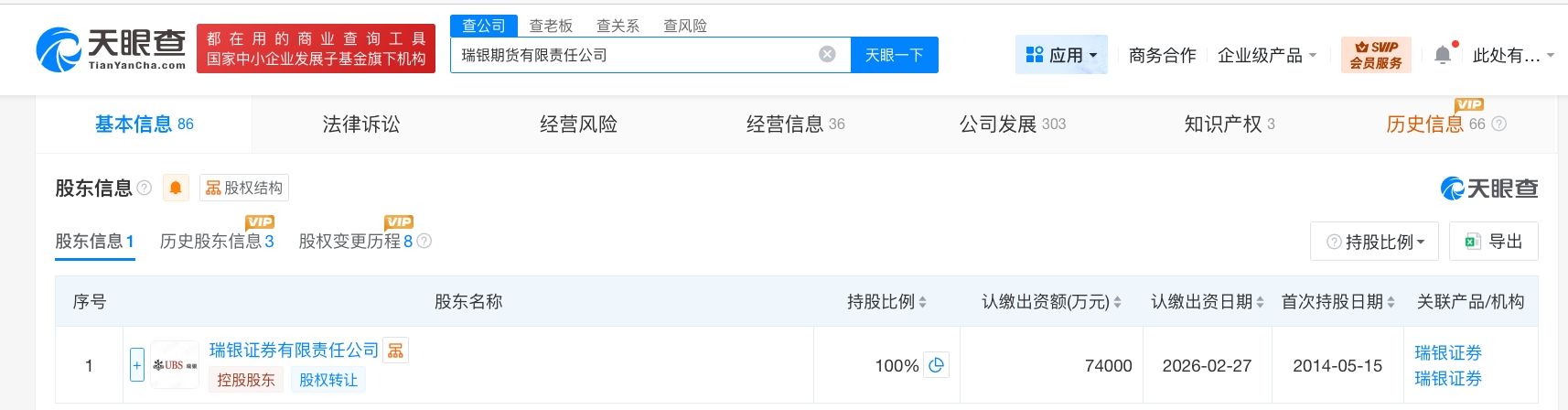The width and height of the screenshot is (1568, 410).
Task: Click the equity structure icon beside 瑞银证券有限责任公司
Action: tap(395, 351)
